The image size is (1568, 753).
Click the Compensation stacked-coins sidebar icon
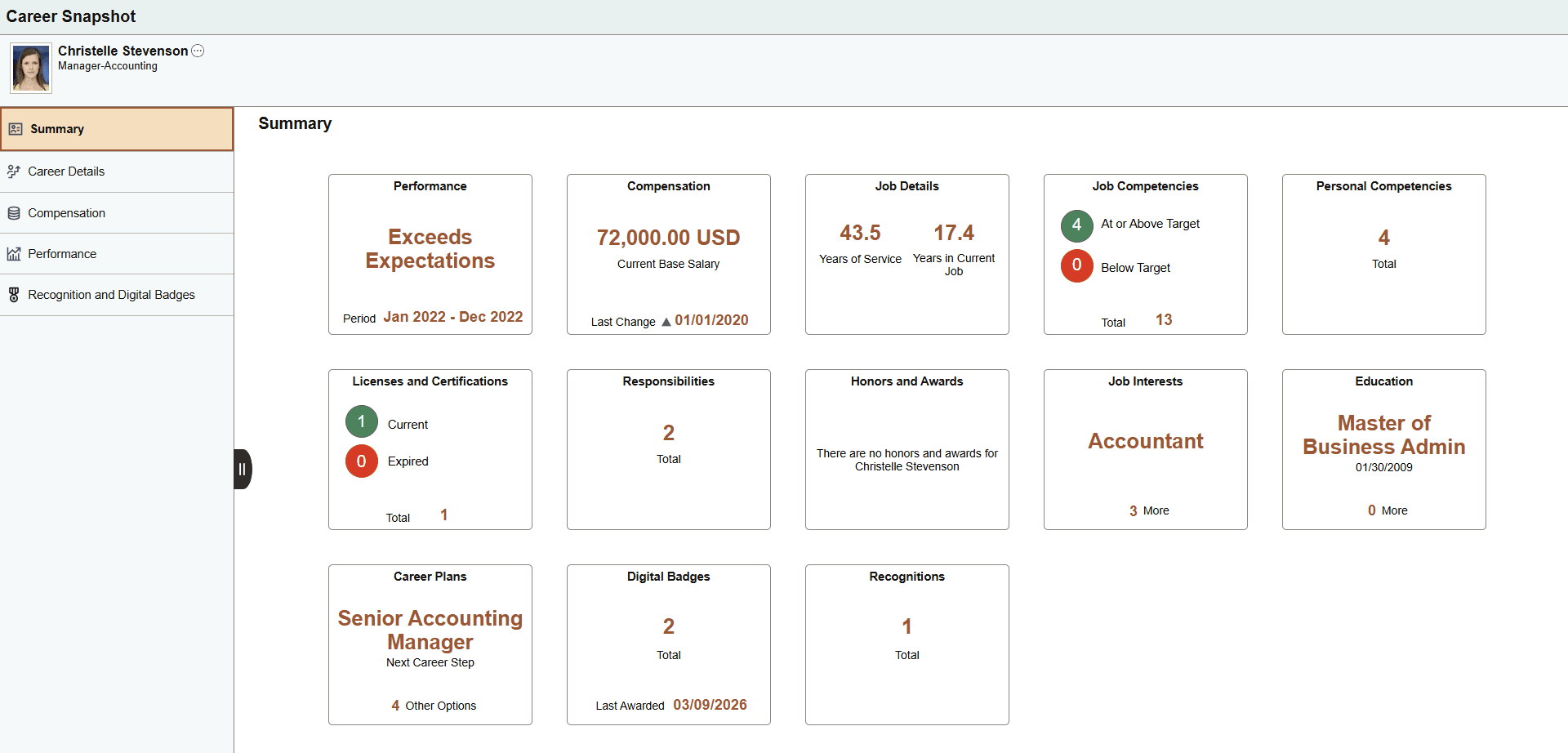click(x=14, y=213)
